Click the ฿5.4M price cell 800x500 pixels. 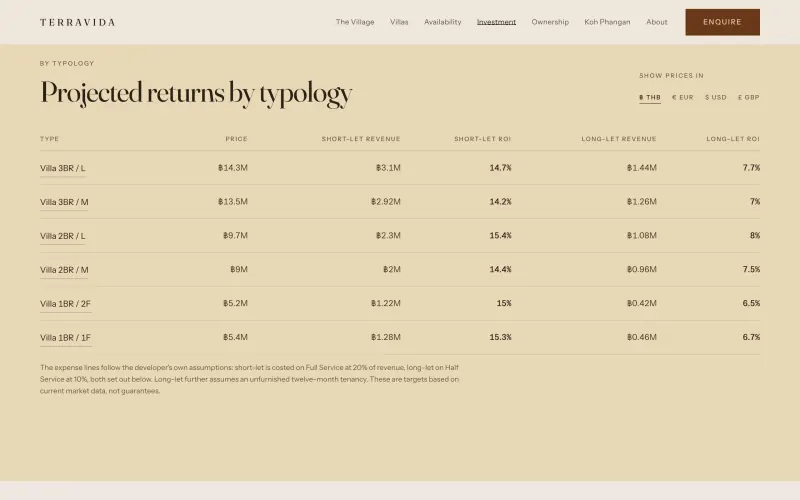tap(235, 337)
